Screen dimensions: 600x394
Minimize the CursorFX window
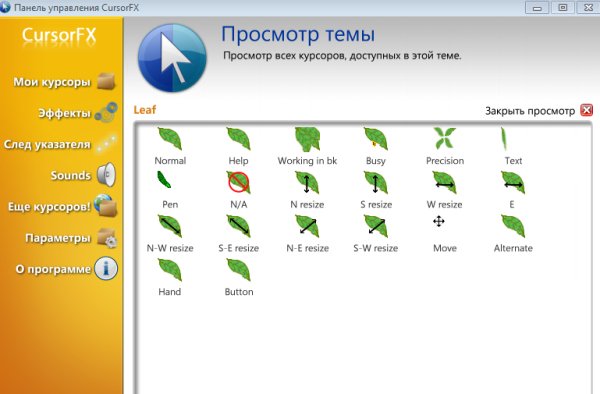(537, 7)
